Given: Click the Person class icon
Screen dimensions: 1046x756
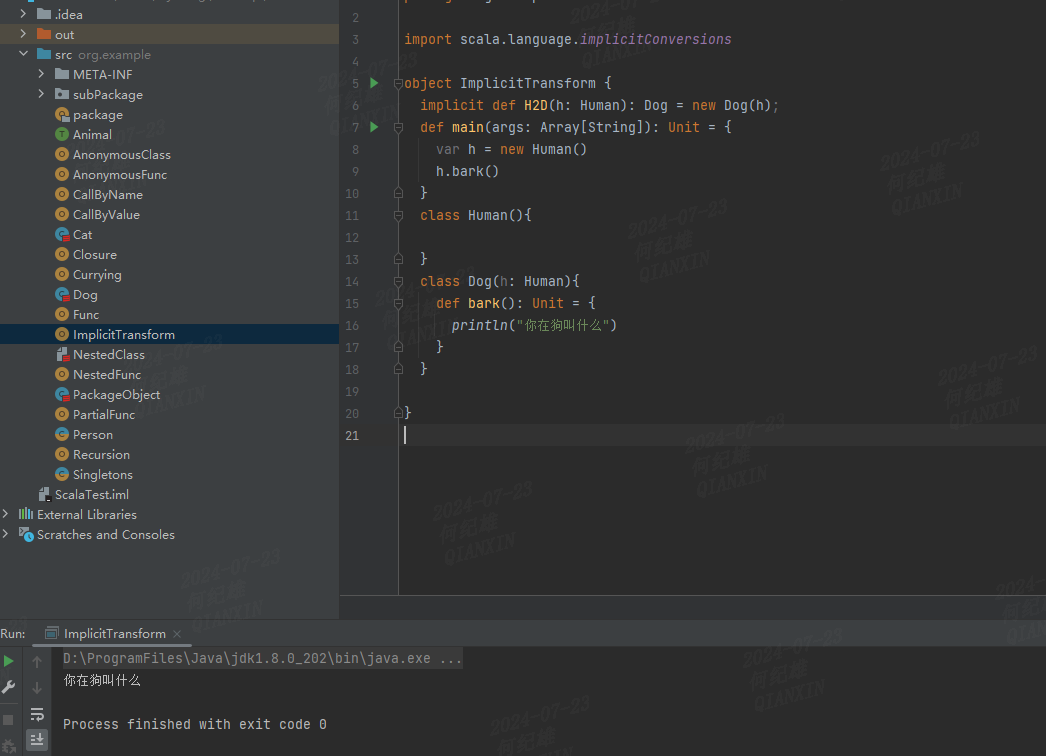Looking at the screenshot, I should (x=62, y=434).
